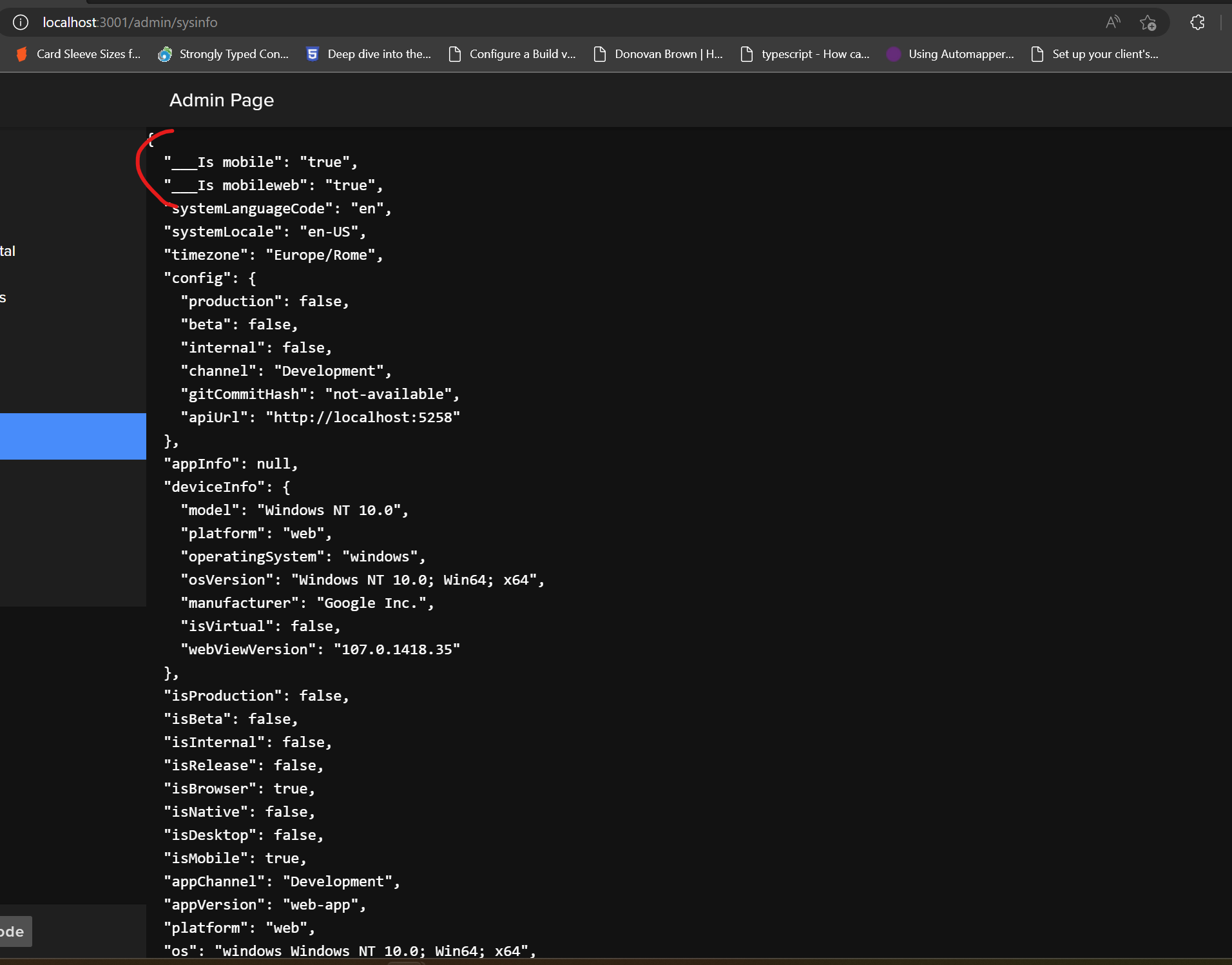Click the "webViewVersion": "107.0.1418.35" line

click(320, 650)
